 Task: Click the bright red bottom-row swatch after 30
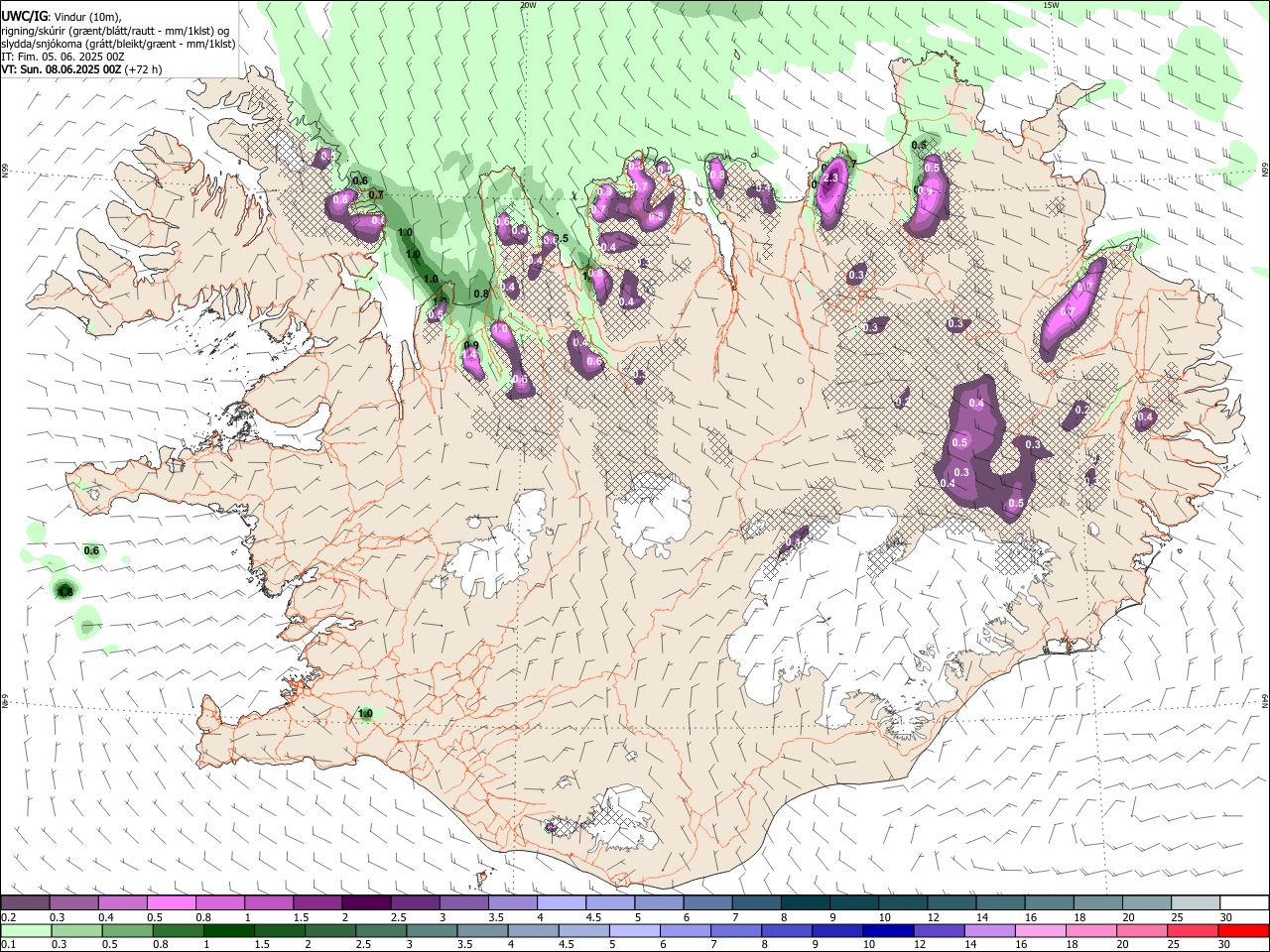click(1243, 930)
